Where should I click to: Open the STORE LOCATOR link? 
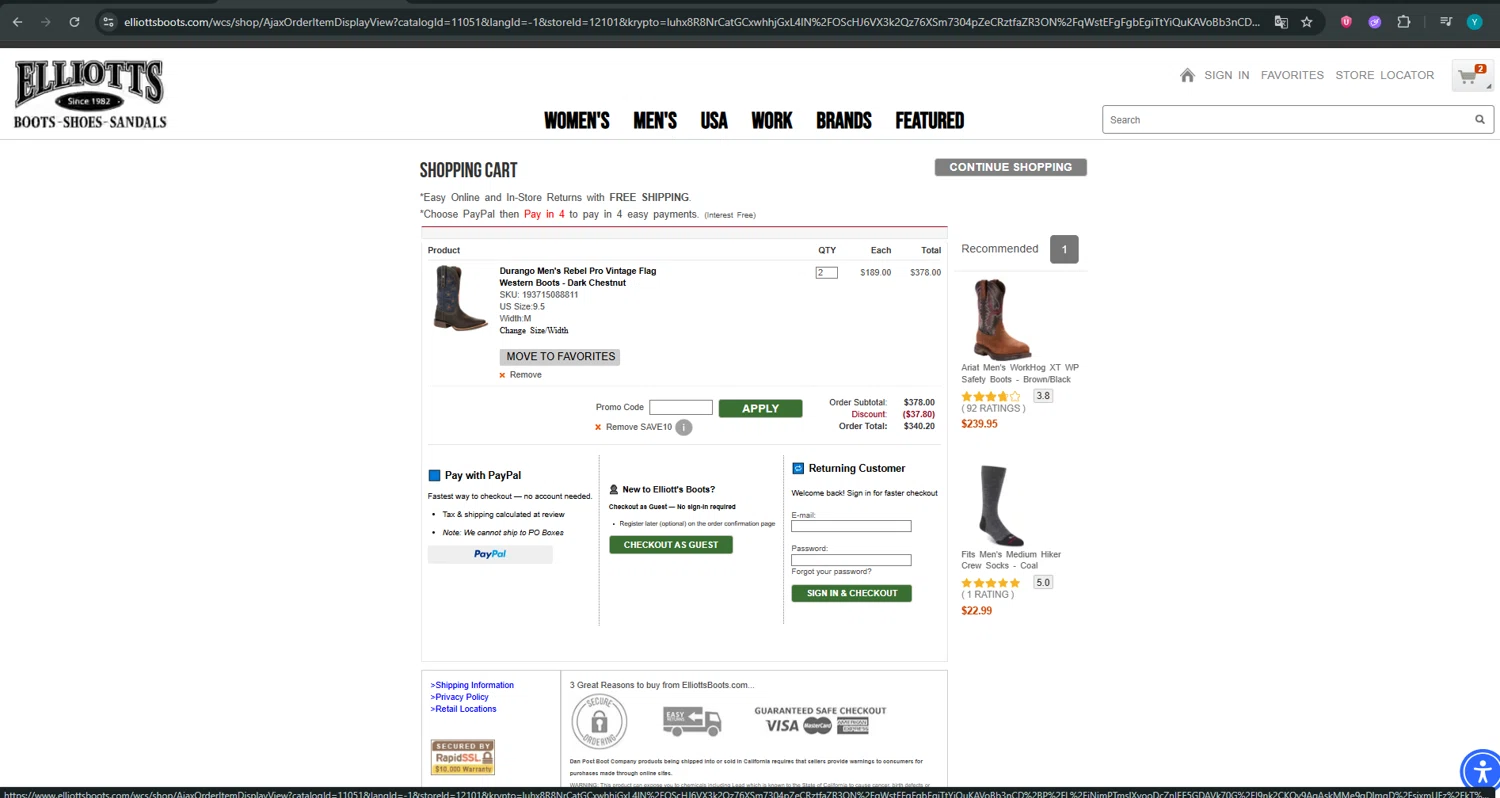coord(1385,75)
